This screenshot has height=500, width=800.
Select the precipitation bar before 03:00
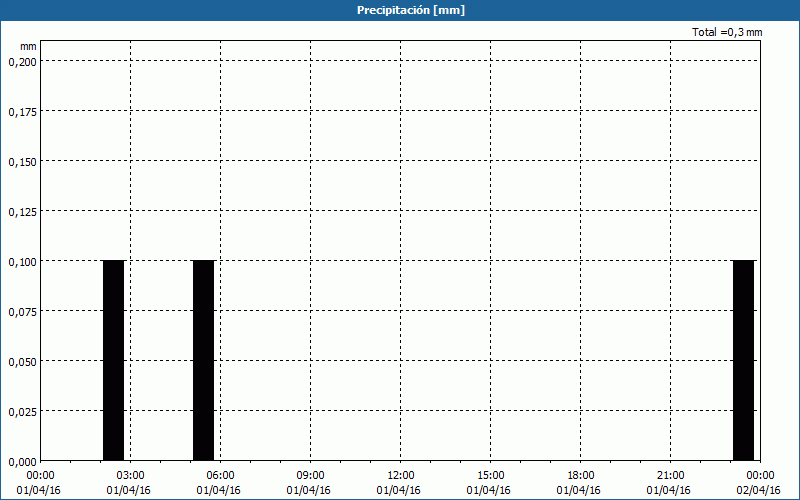pyautogui.click(x=114, y=361)
